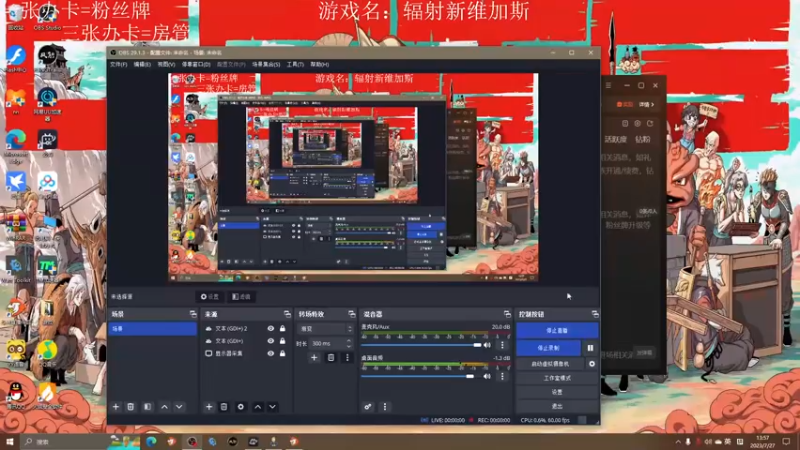Open source filters button on source toolbar

[241, 296]
